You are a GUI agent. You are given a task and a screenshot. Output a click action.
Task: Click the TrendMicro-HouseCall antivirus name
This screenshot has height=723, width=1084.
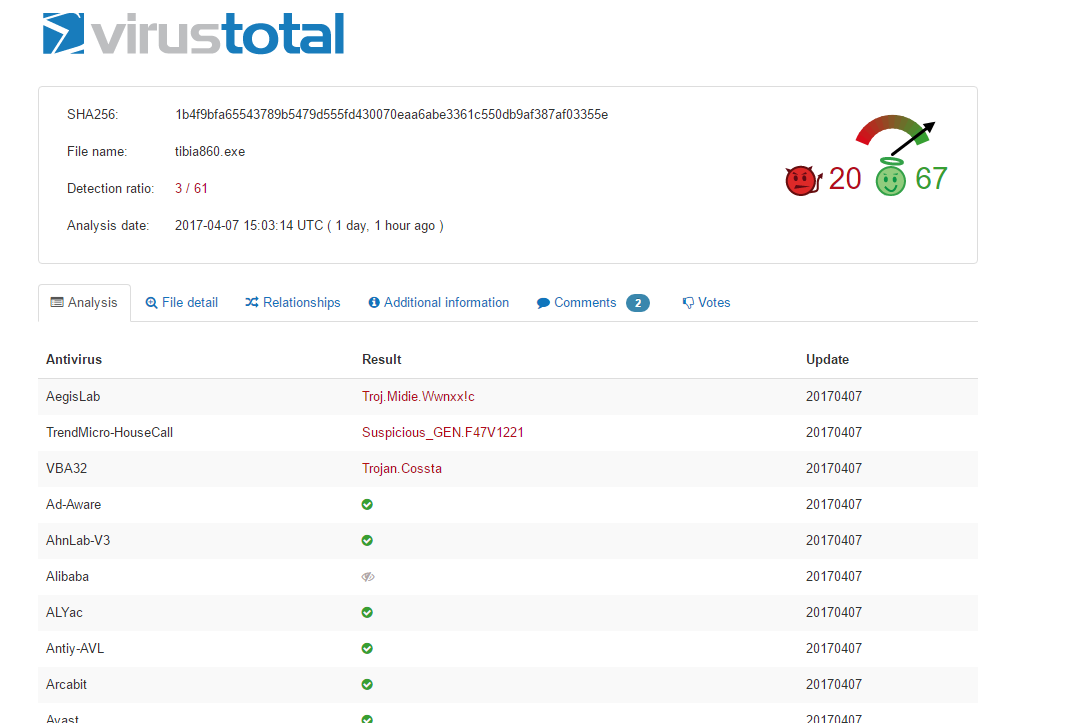[109, 433]
